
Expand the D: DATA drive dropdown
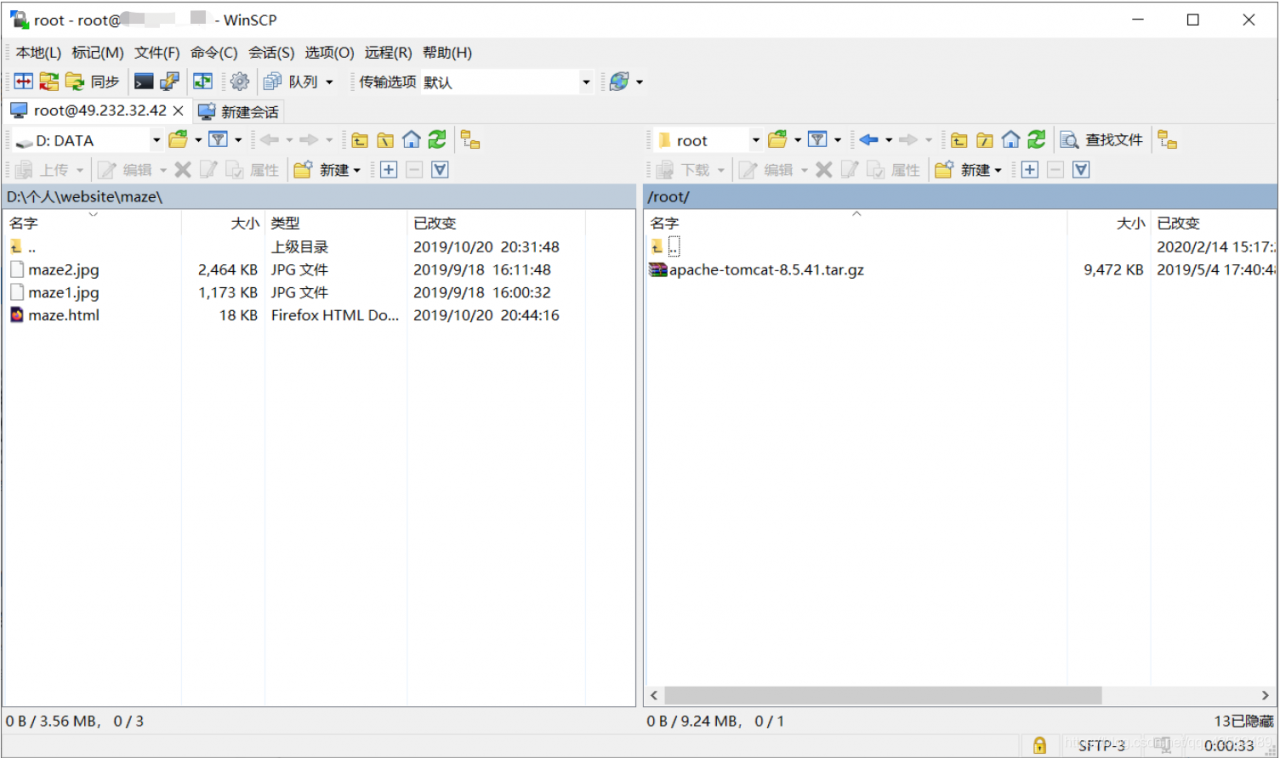pos(156,140)
